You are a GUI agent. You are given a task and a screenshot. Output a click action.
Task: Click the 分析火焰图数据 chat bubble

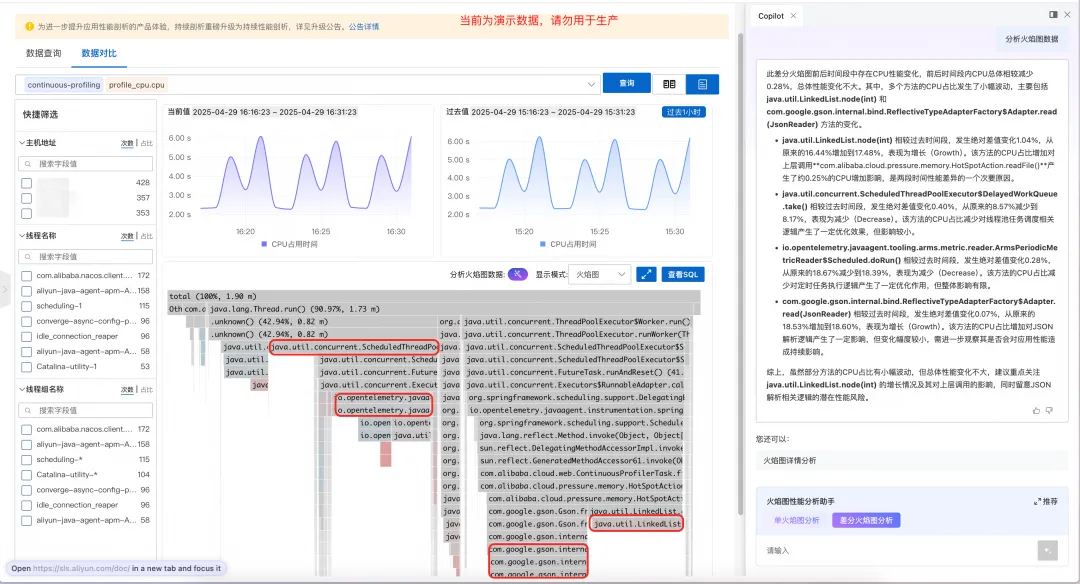tap(1031, 39)
